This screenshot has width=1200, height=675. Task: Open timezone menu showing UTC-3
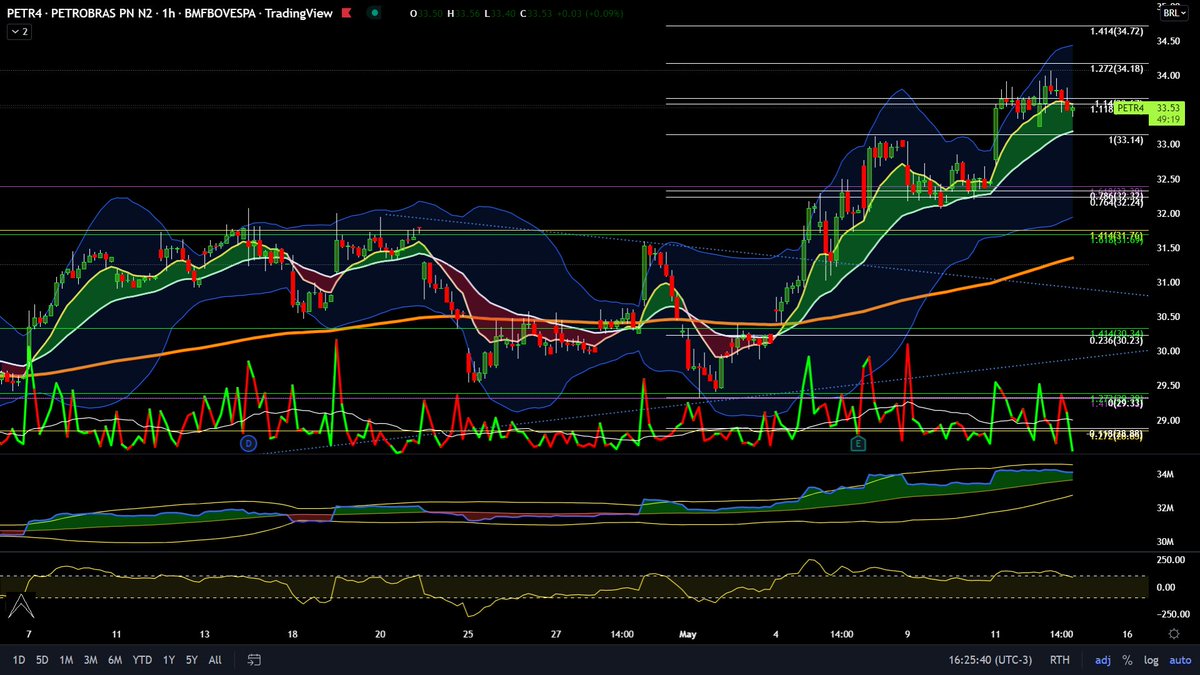tap(990, 660)
